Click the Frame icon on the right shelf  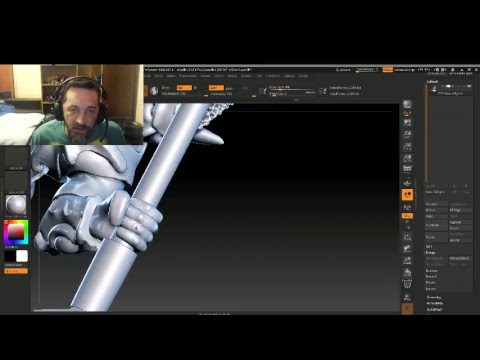(407, 237)
